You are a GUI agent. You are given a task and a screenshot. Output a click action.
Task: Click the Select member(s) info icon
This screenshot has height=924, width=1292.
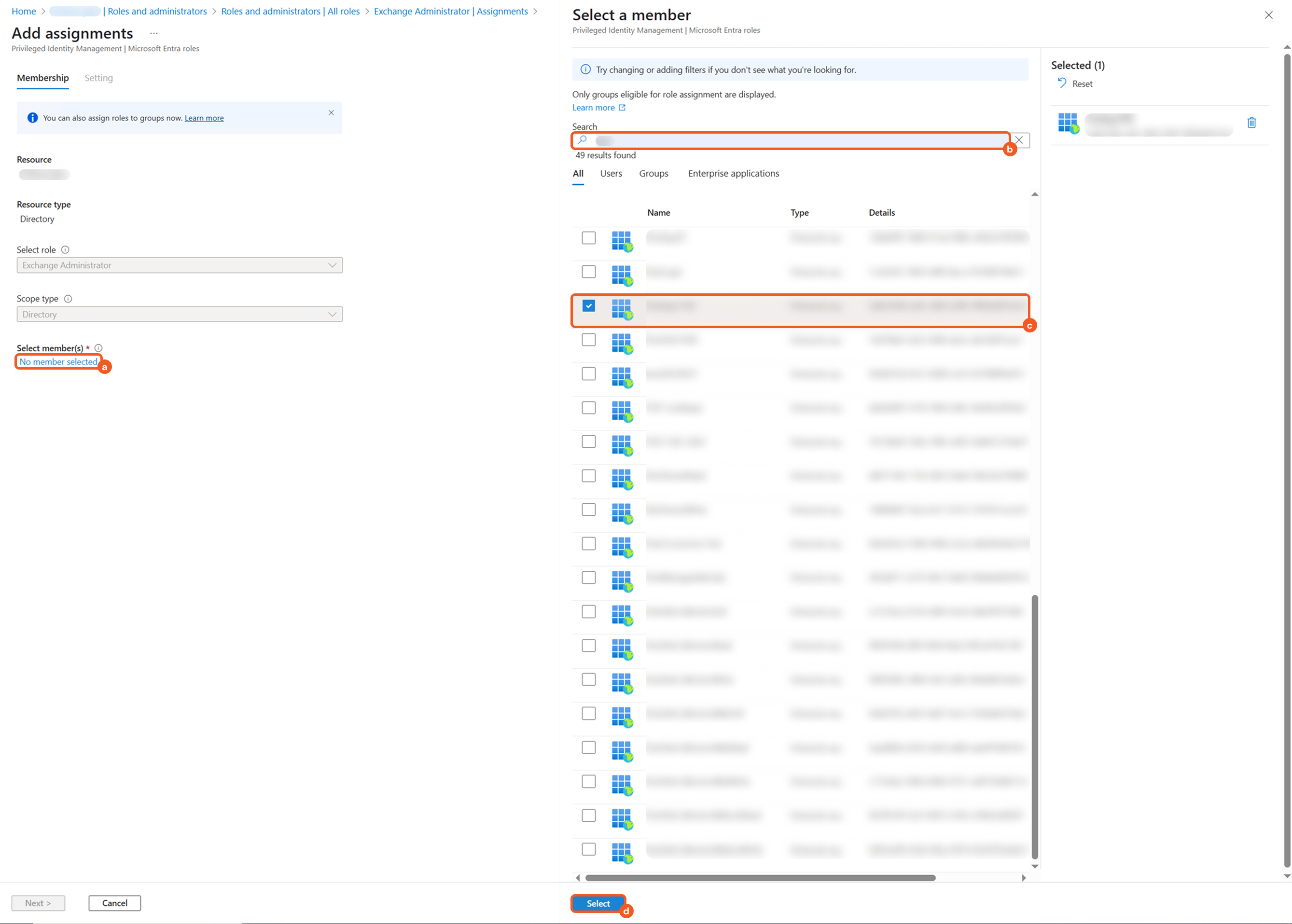[x=98, y=348]
